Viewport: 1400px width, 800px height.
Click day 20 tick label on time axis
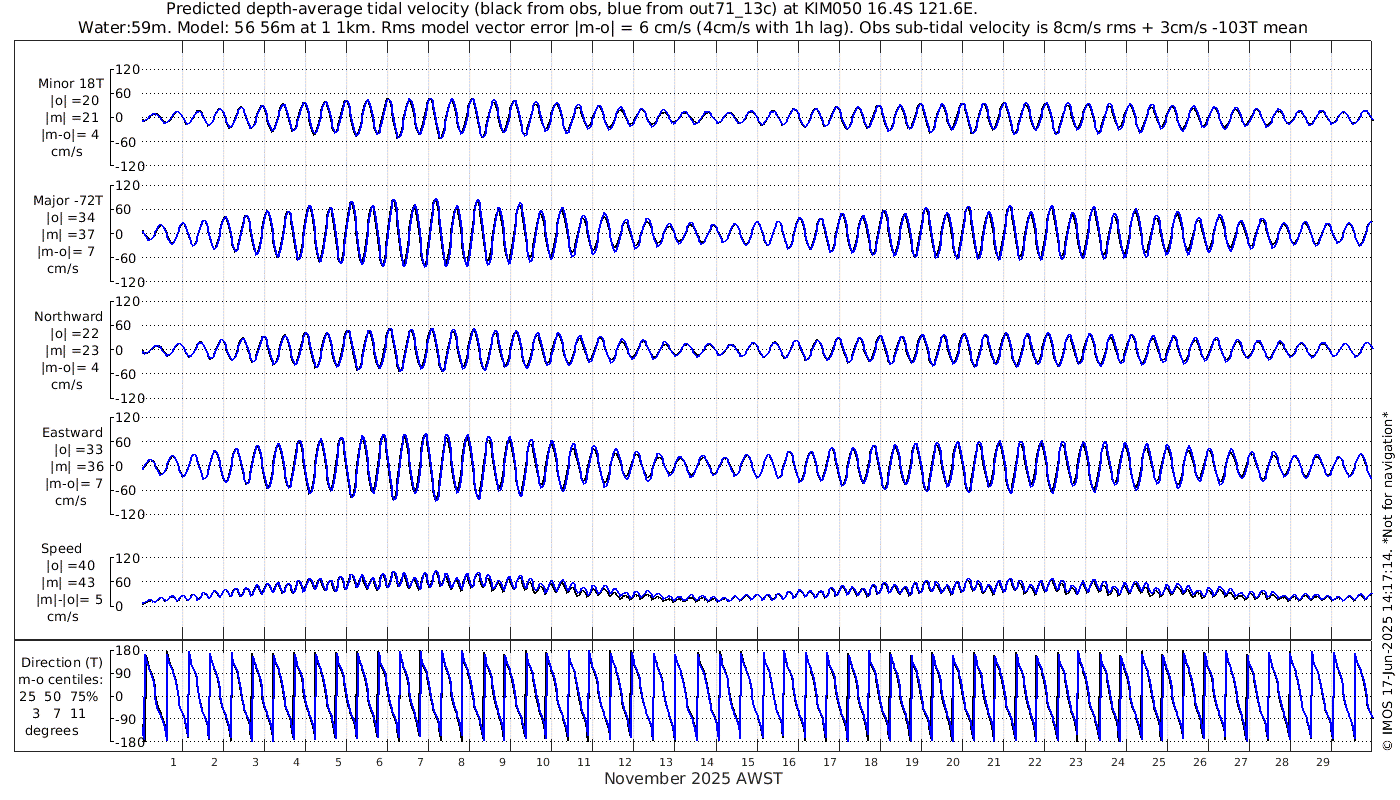953,762
